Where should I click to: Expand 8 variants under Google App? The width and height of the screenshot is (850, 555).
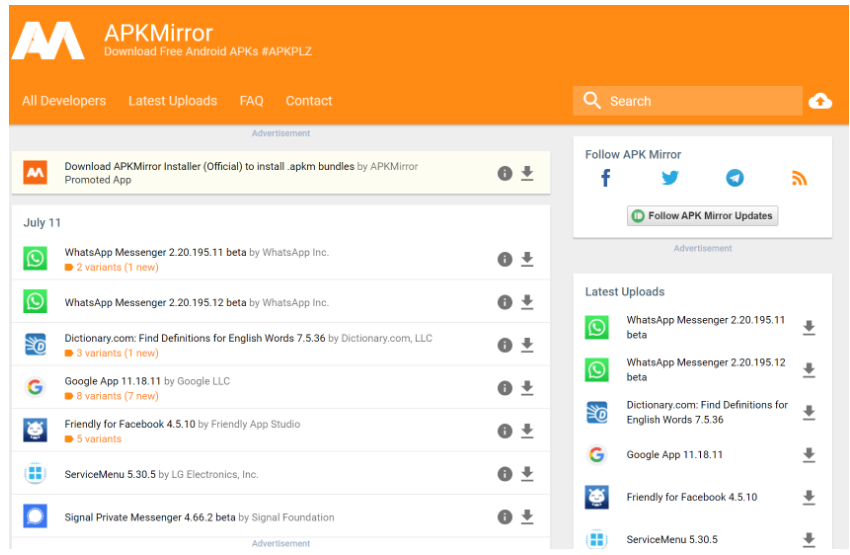point(112,396)
